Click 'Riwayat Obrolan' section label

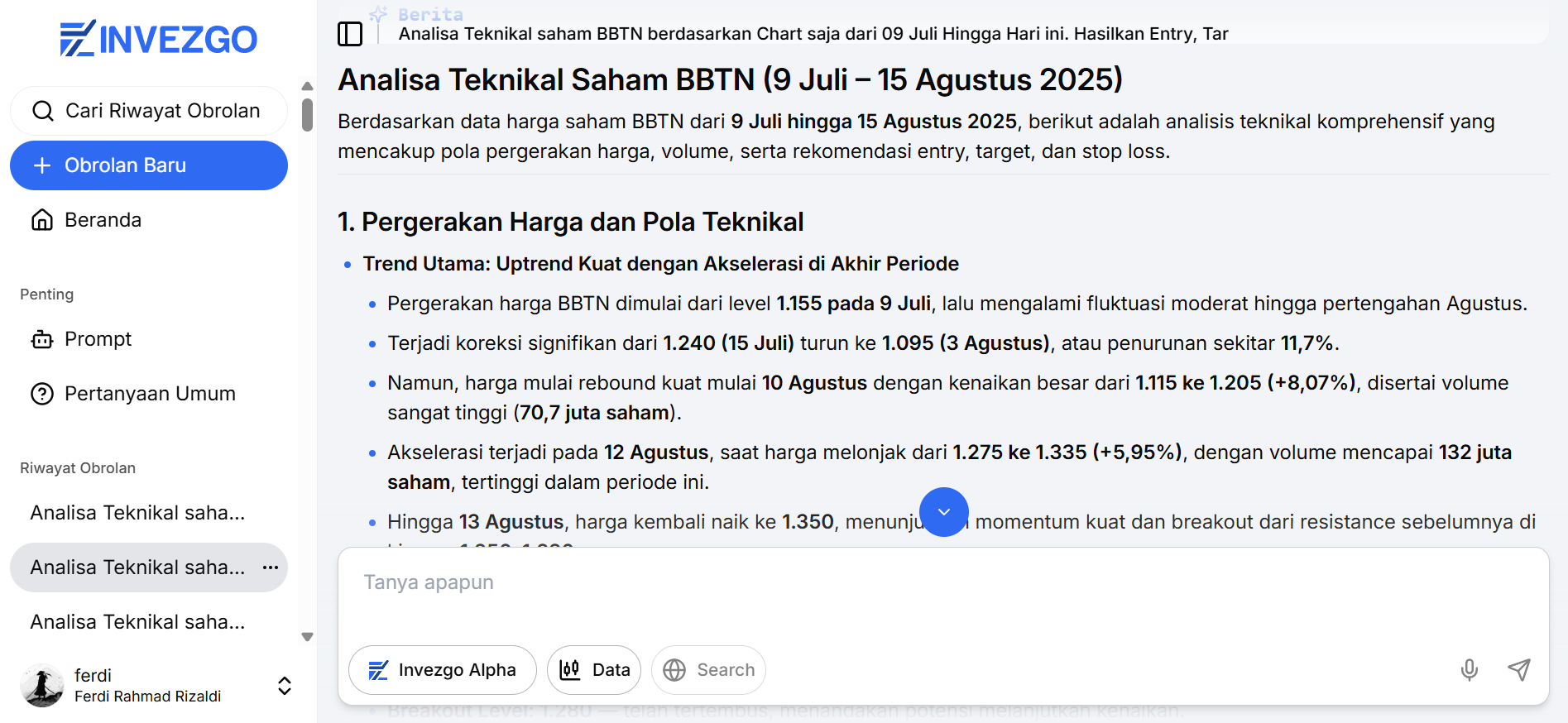point(78,468)
